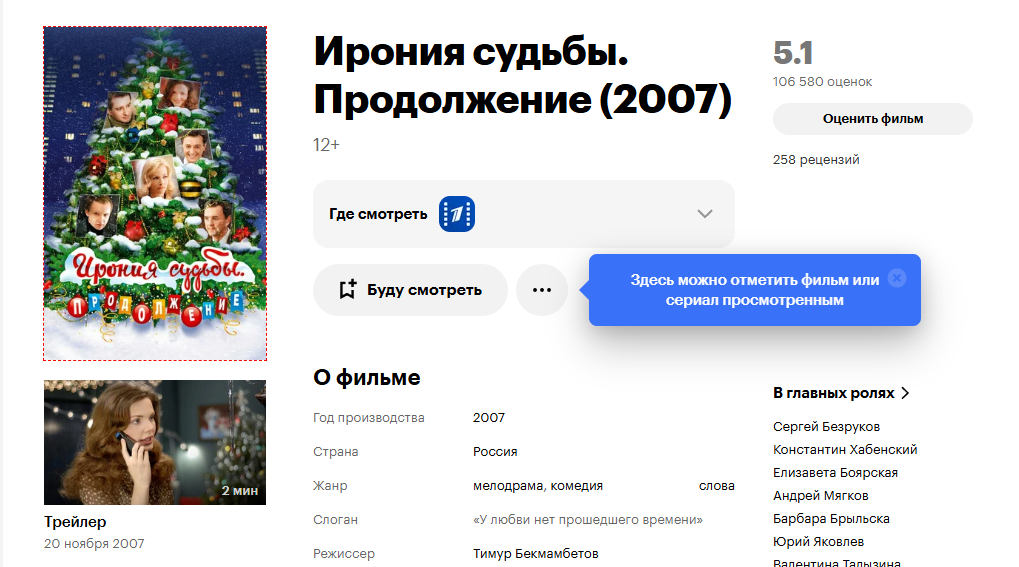Open Елизавета Боярская actor page
Viewport: 1019px width, 567px height.
(x=835, y=473)
